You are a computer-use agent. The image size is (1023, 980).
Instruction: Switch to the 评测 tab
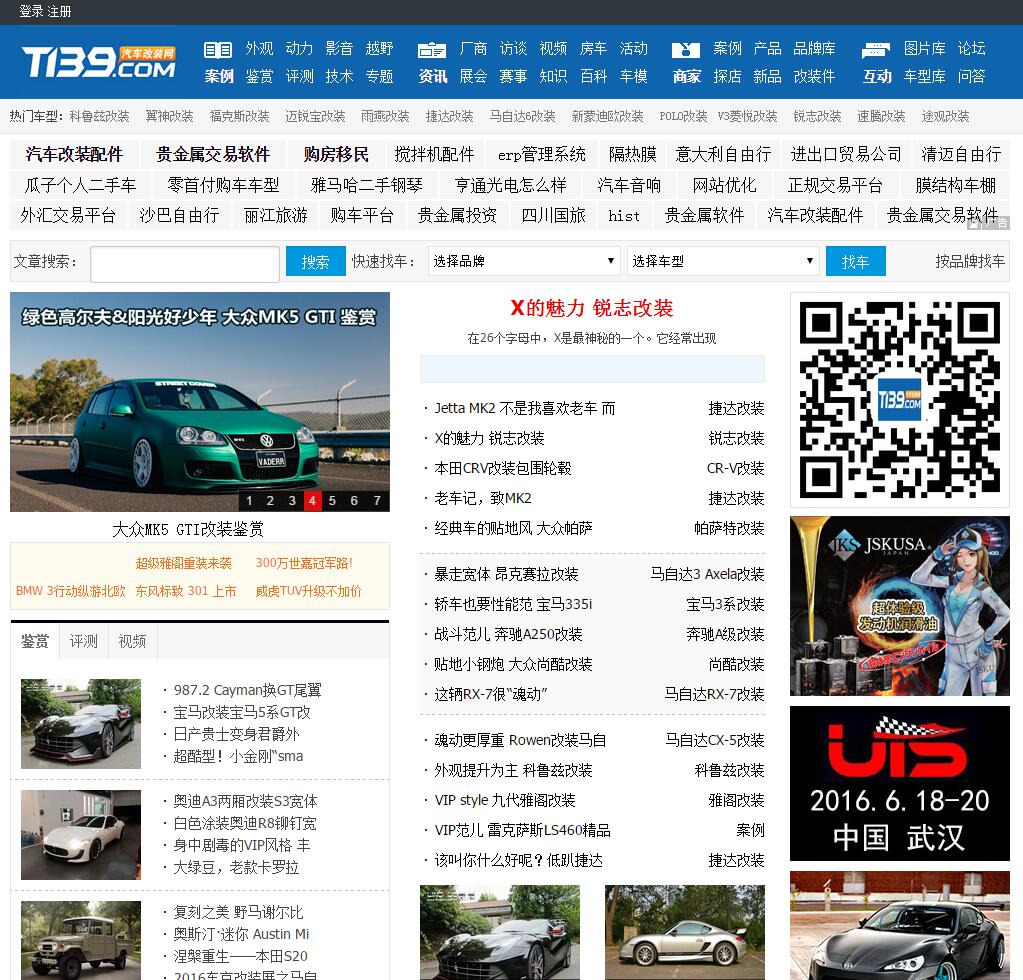point(84,641)
